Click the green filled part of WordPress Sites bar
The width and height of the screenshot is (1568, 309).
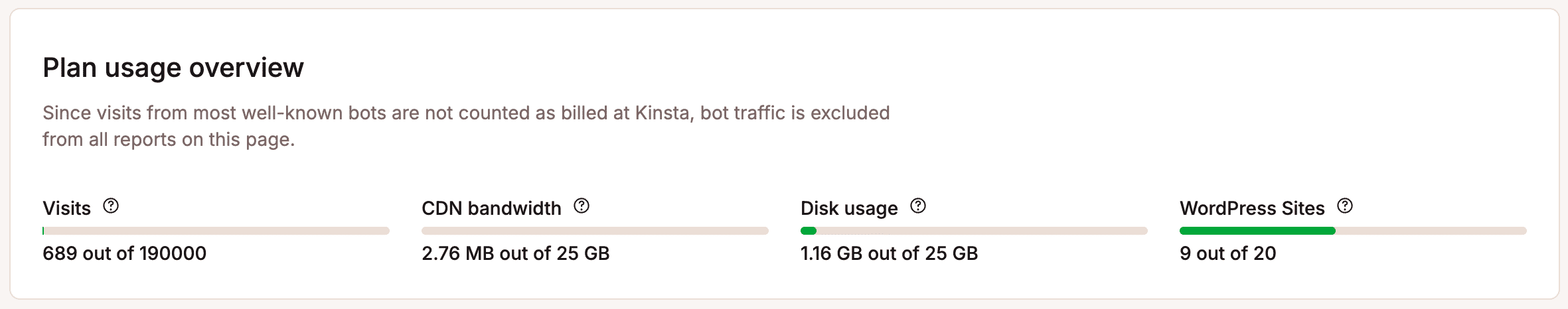(x=1257, y=231)
